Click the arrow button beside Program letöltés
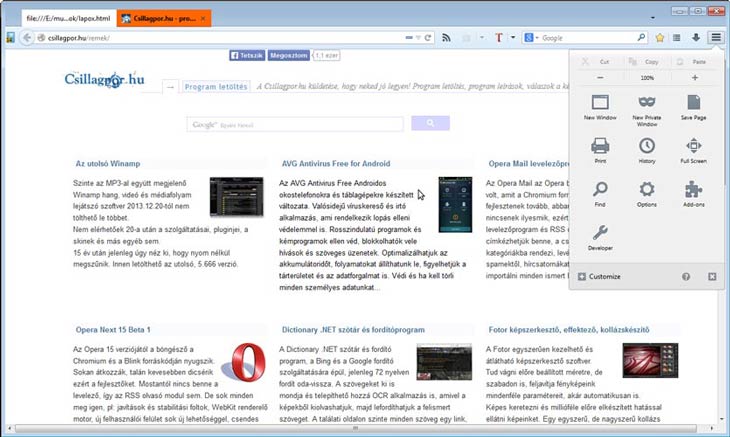 coord(170,87)
